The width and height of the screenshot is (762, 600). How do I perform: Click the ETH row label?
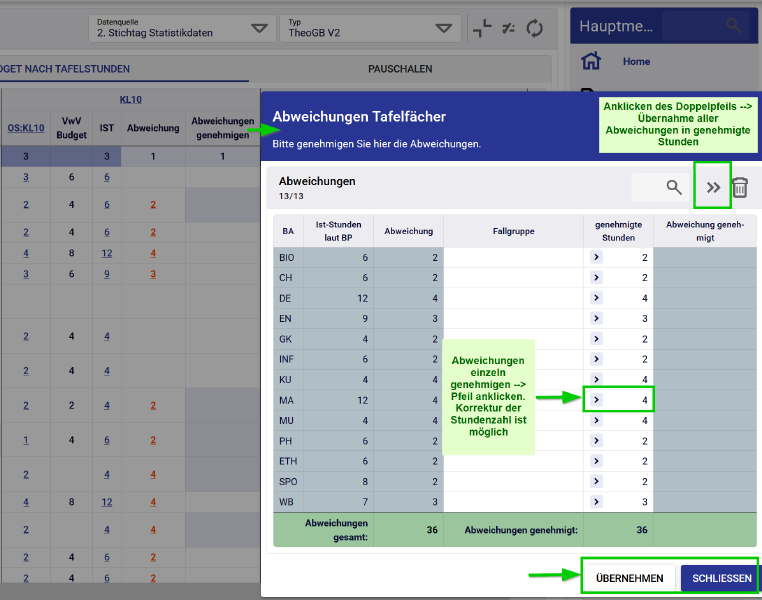pos(288,462)
